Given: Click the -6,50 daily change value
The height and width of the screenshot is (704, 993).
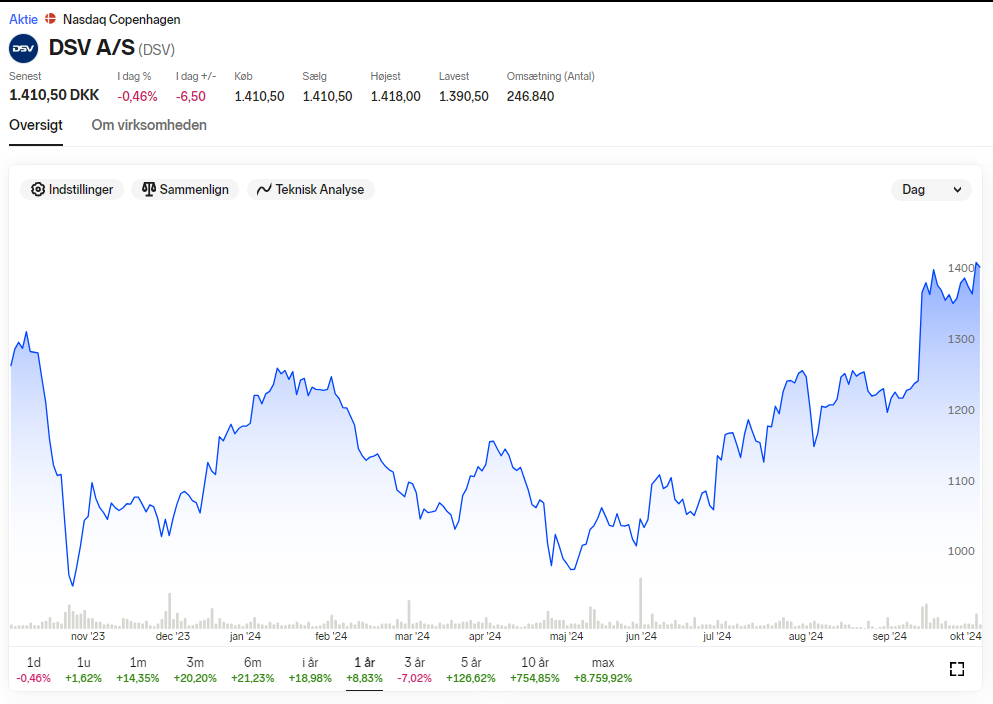Looking at the screenshot, I should pyautogui.click(x=191, y=96).
